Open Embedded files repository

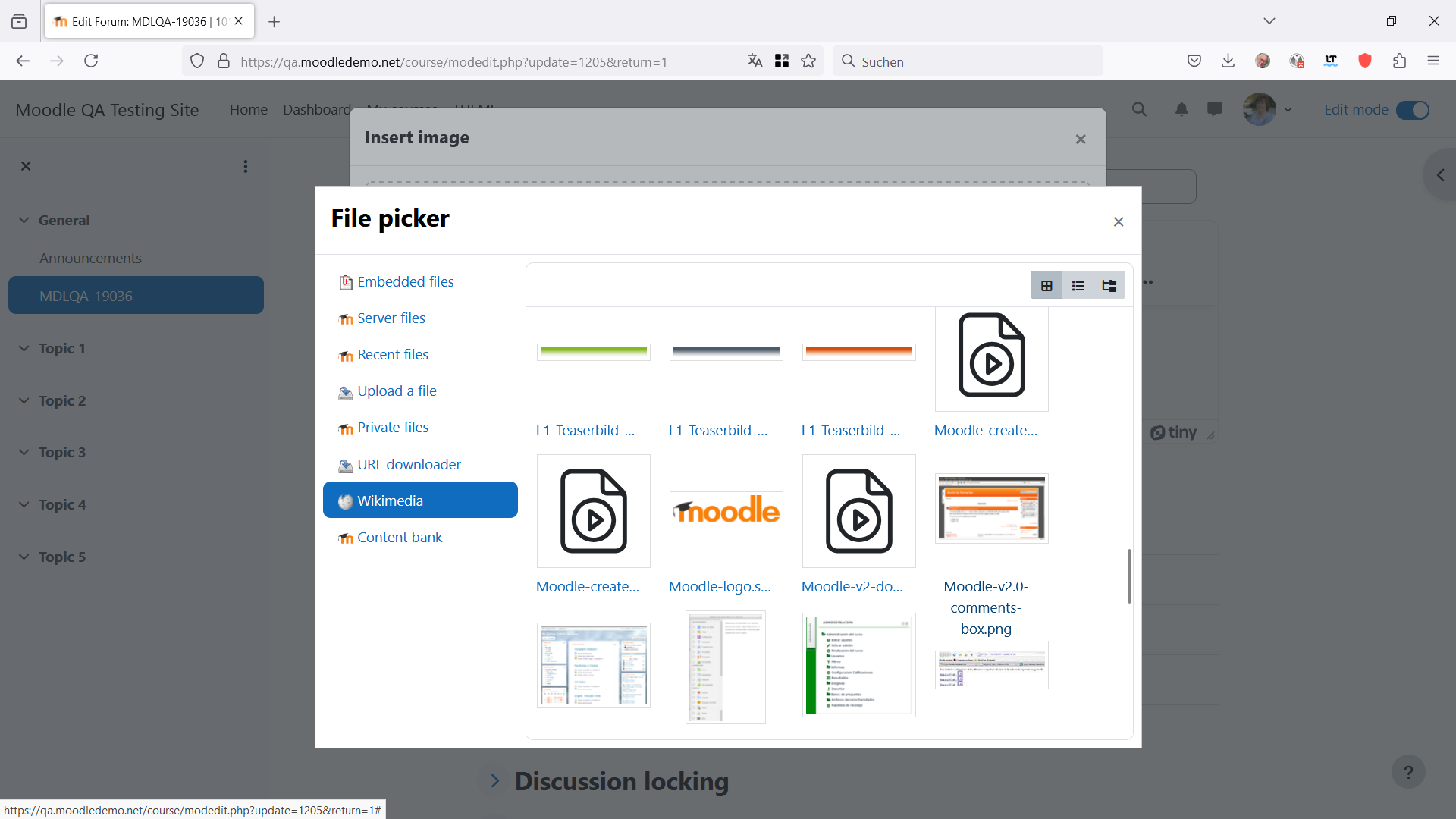(405, 282)
